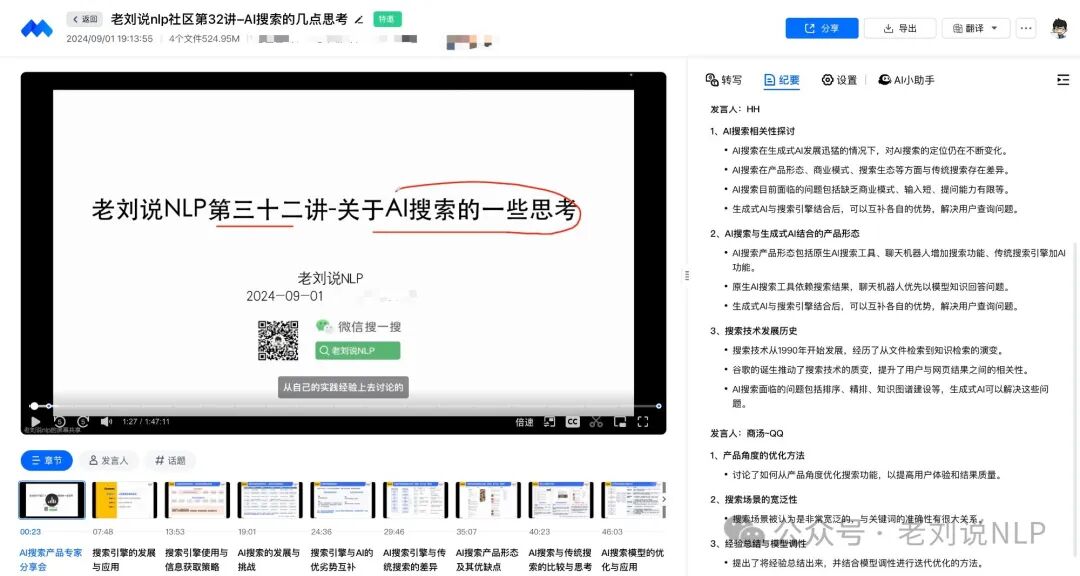Click the 返回 back button
This screenshot has width=1080, height=576.
[85, 19]
